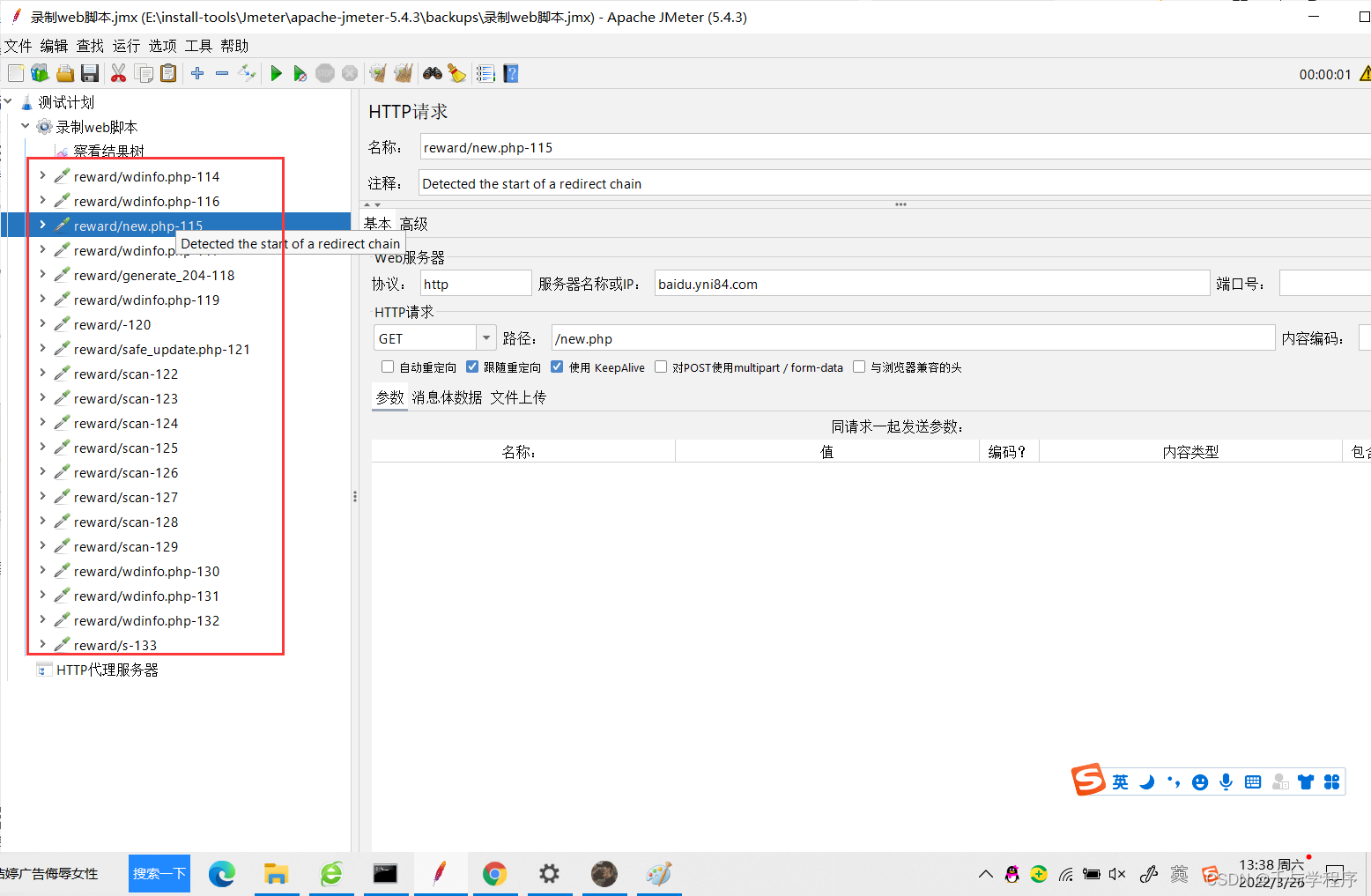This screenshot has height=896, width=1371.
Task: Collapse all tree nodes with minus icon
Action: pyautogui.click(x=222, y=73)
